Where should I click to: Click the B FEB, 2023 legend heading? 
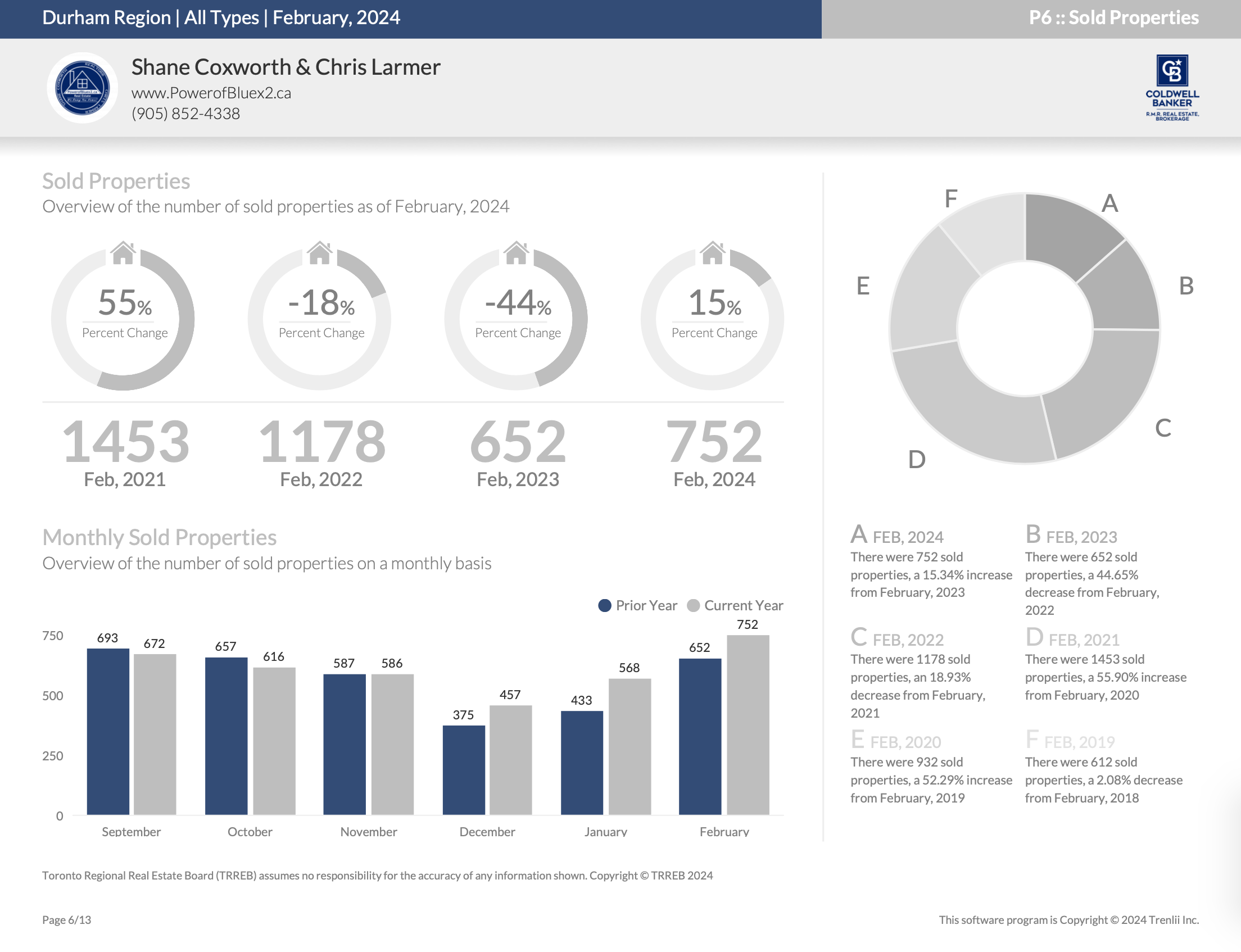point(1071,535)
